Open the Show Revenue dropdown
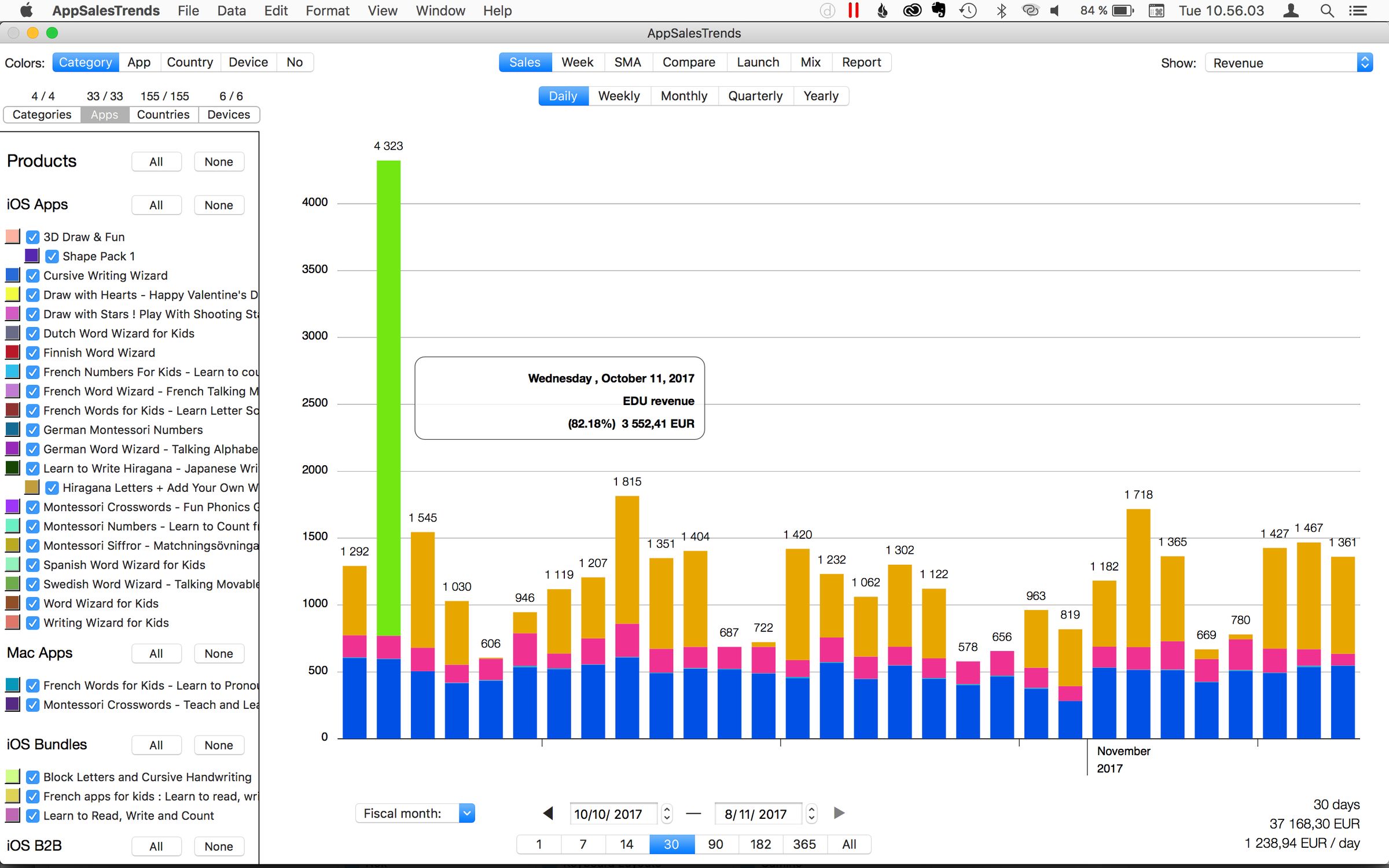 (x=1288, y=62)
